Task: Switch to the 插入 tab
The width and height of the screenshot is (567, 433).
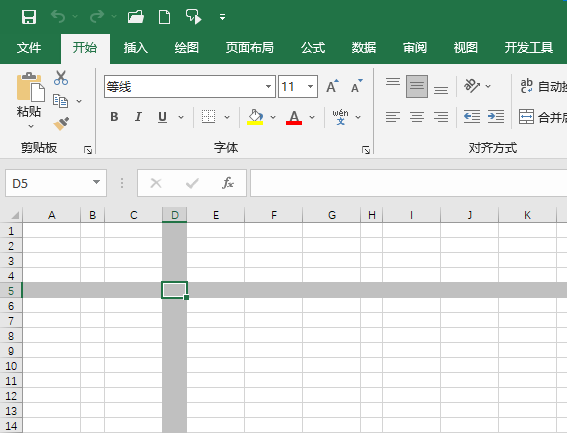Action: pyautogui.click(x=136, y=48)
